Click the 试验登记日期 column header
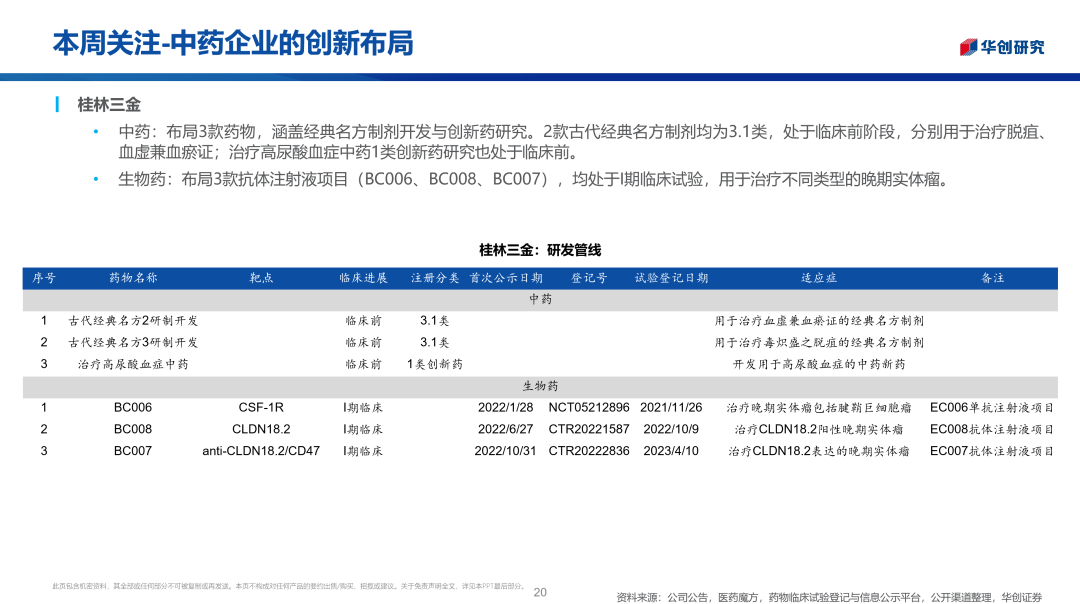Image resolution: width=1080 pixels, height=604 pixels. 672,278
